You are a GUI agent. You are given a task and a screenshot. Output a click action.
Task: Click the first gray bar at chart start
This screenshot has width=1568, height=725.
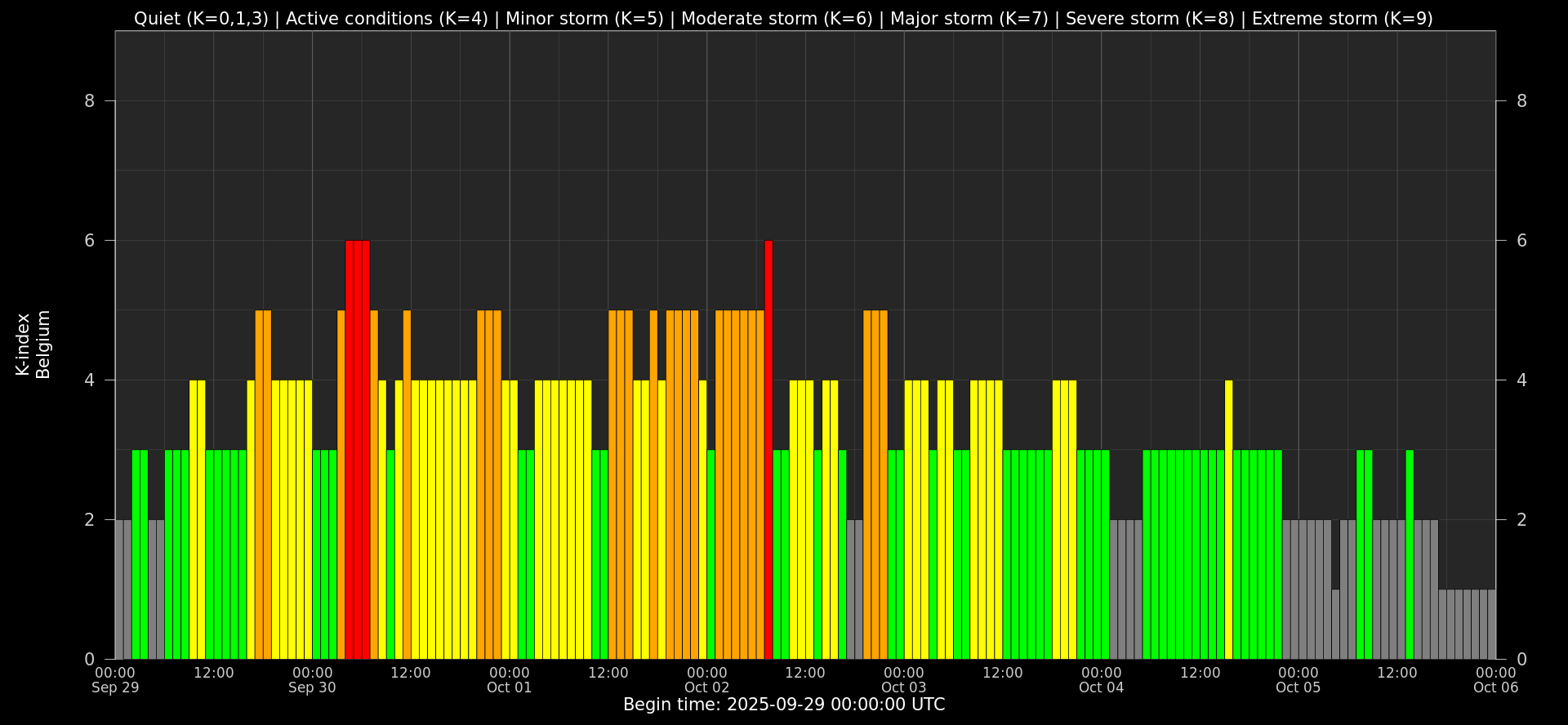click(119, 589)
